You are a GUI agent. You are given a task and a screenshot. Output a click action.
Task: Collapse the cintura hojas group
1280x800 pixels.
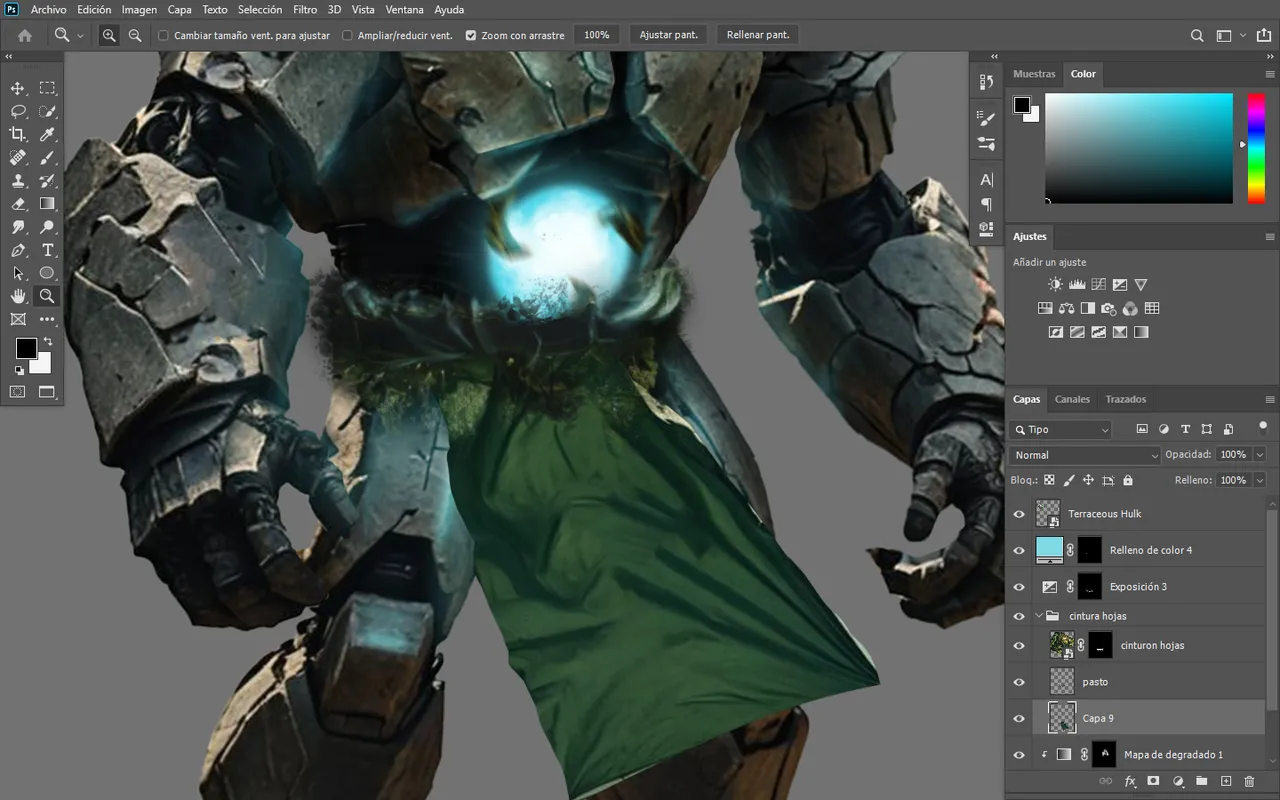pos(1038,616)
